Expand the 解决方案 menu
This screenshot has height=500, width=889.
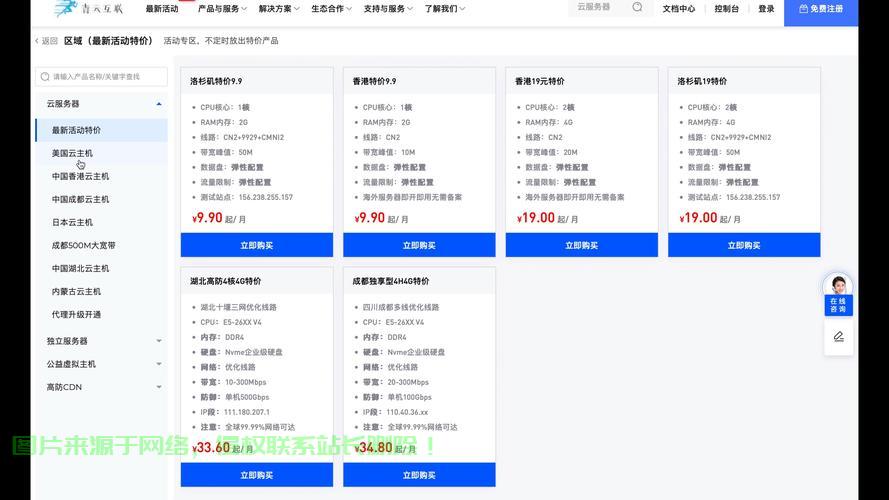point(279,9)
